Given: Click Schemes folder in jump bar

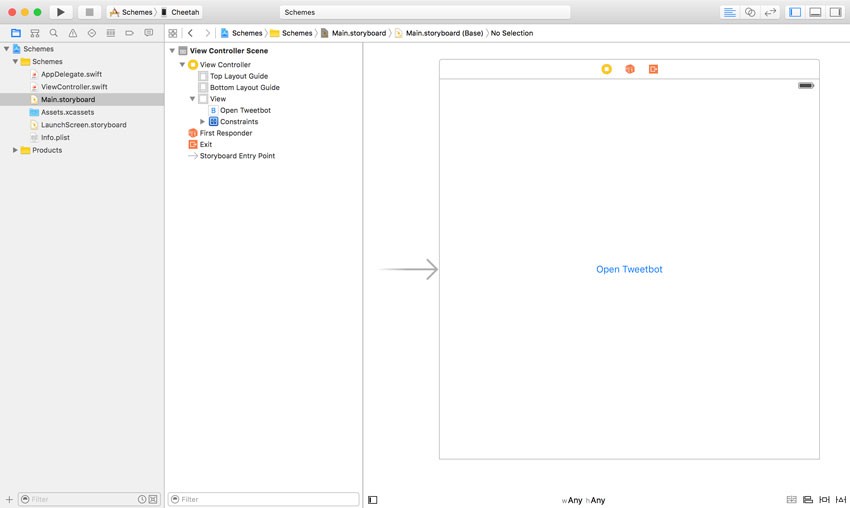Looking at the screenshot, I should [292, 33].
